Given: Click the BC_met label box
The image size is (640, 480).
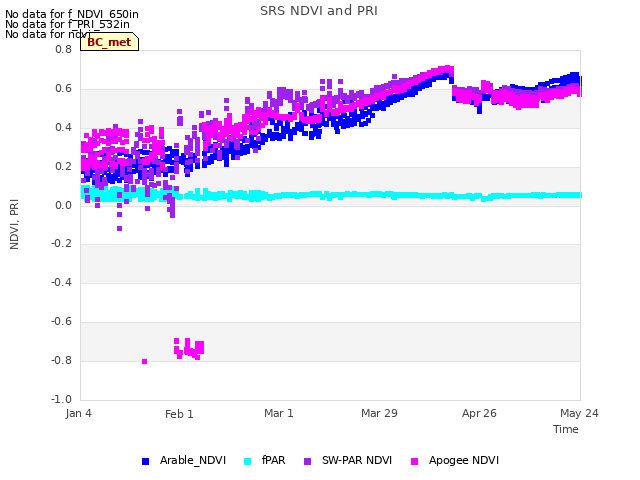Looking at the screenshot, I should 109,42.
